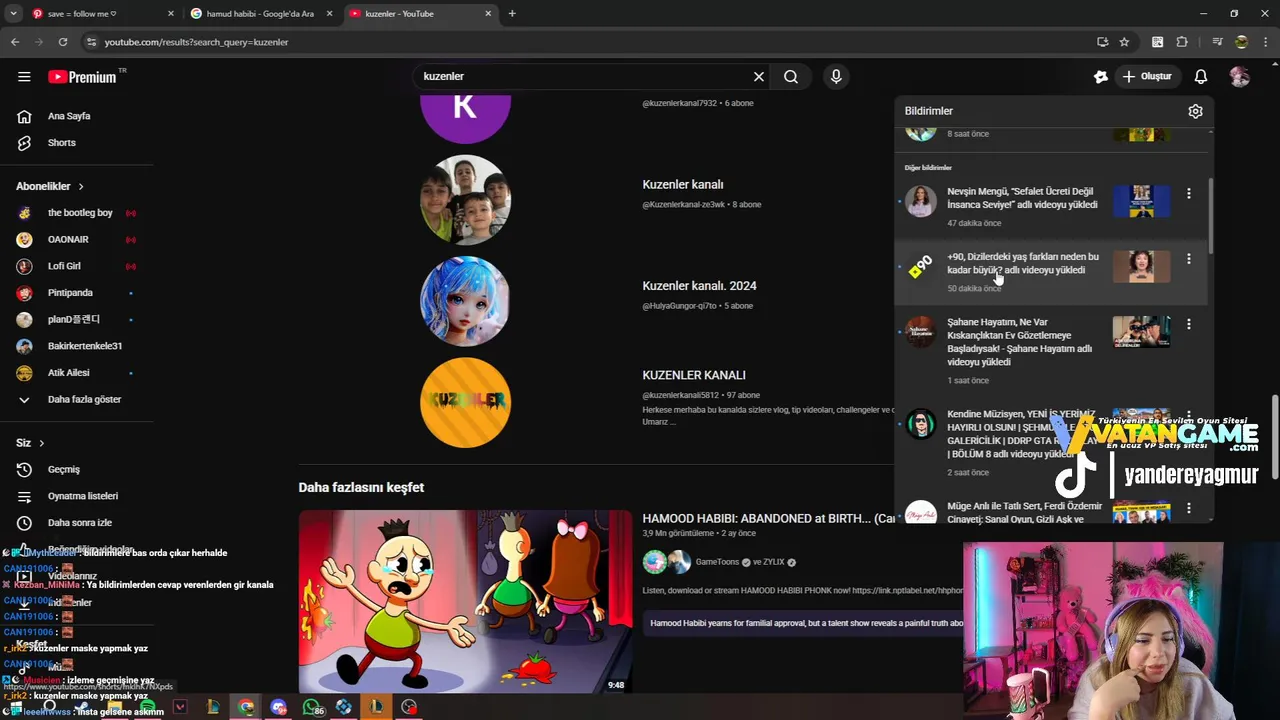The height and width of the screenshot is (720, 1280).
Task: Click thumbnail of Nevşin Mengü notification video
Action: [1141, 201]
